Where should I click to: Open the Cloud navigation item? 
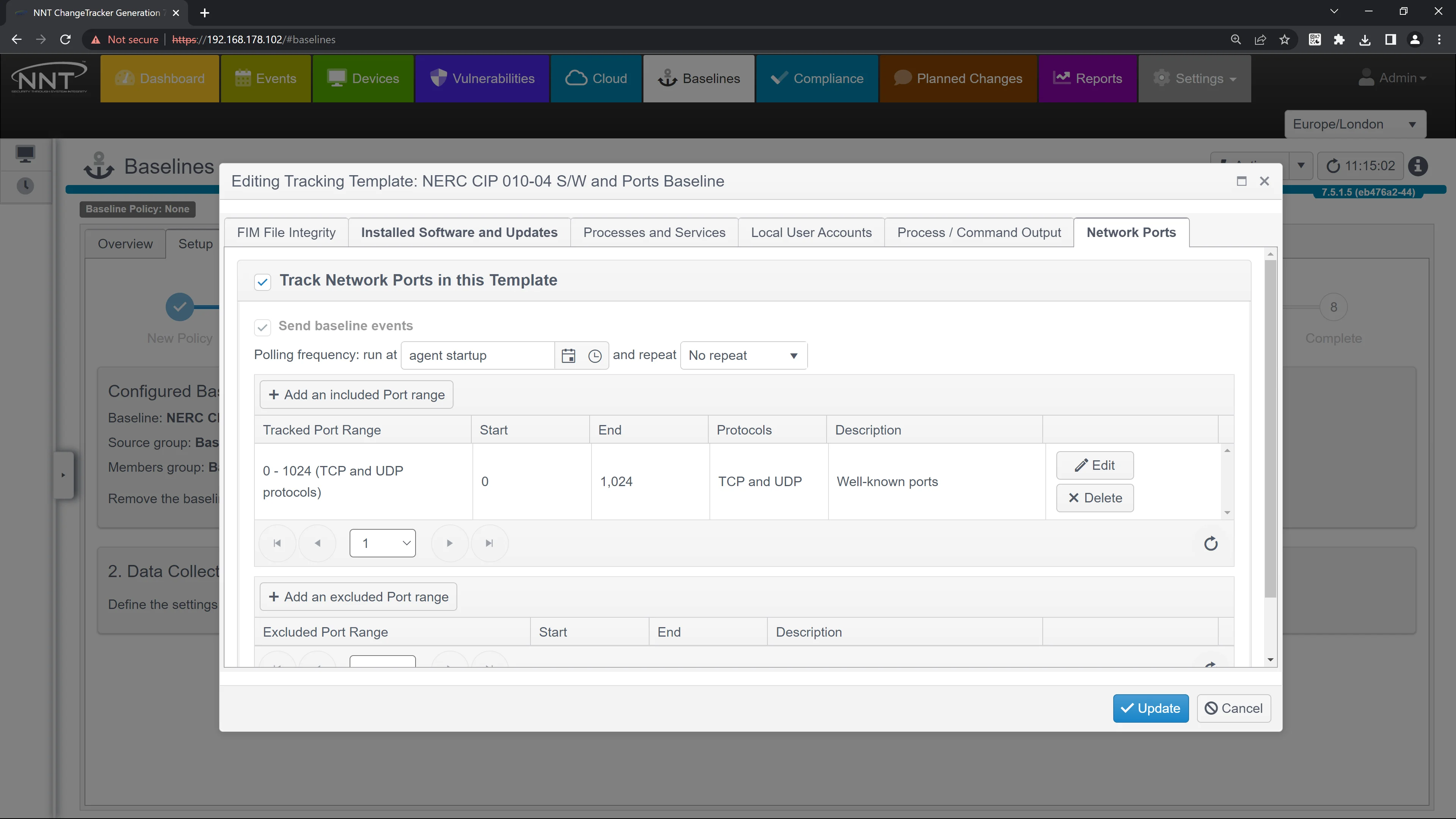click(596, 78)
